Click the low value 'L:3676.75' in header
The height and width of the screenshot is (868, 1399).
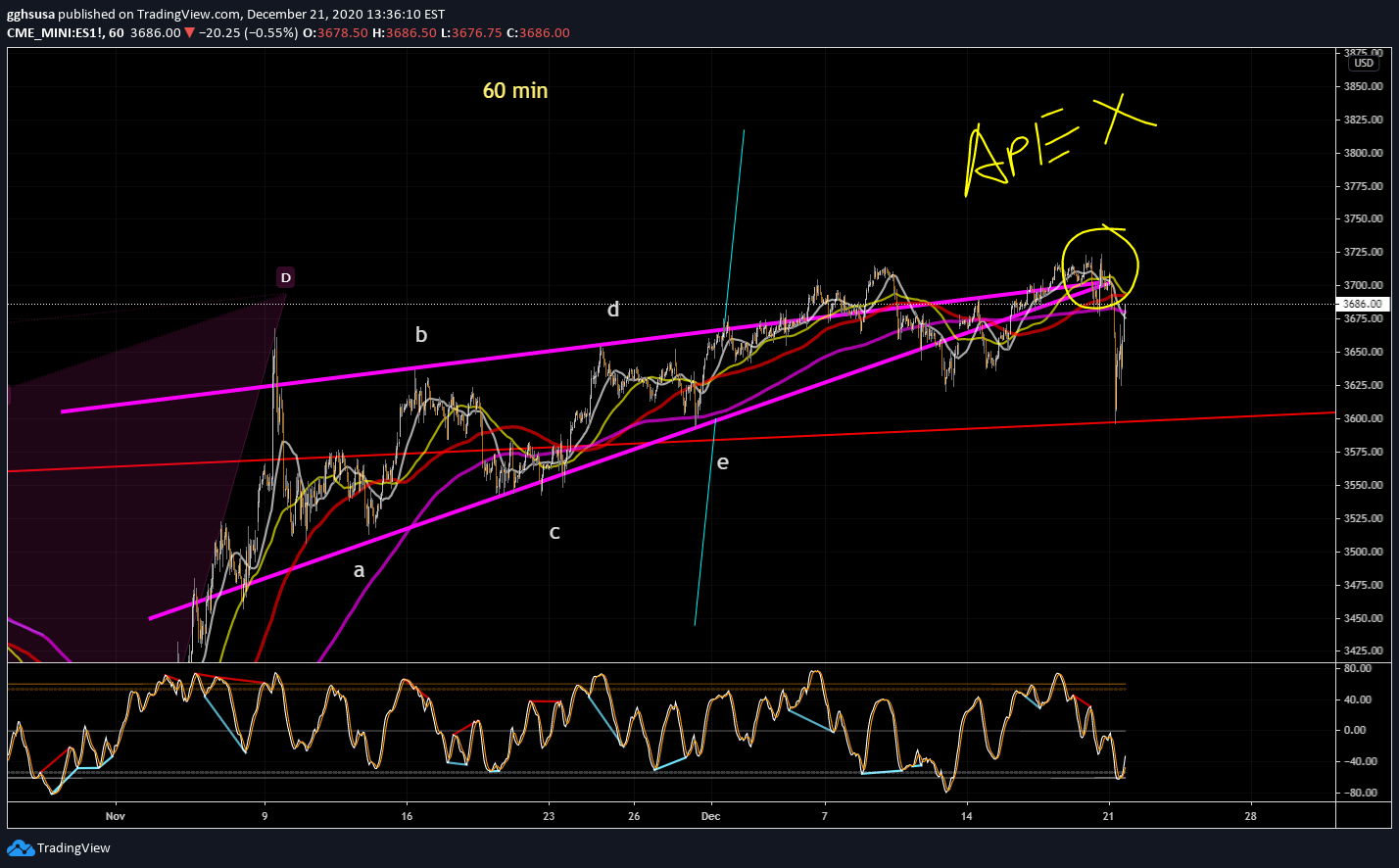coord(470,32)
